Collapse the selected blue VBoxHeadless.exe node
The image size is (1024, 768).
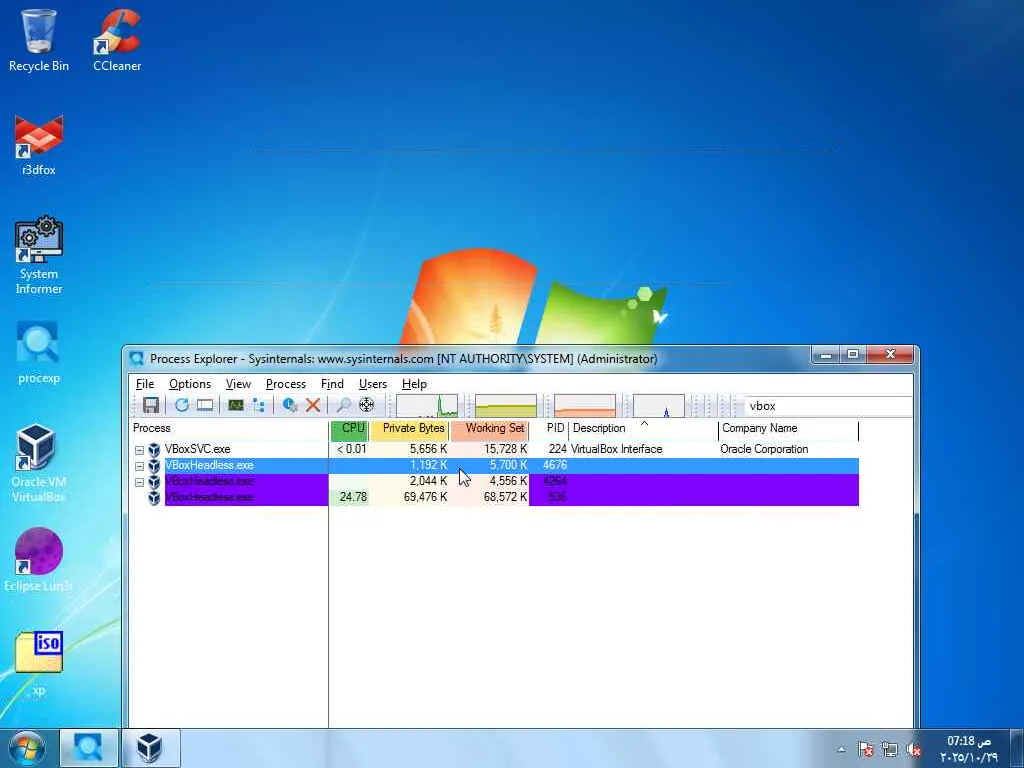140,466
